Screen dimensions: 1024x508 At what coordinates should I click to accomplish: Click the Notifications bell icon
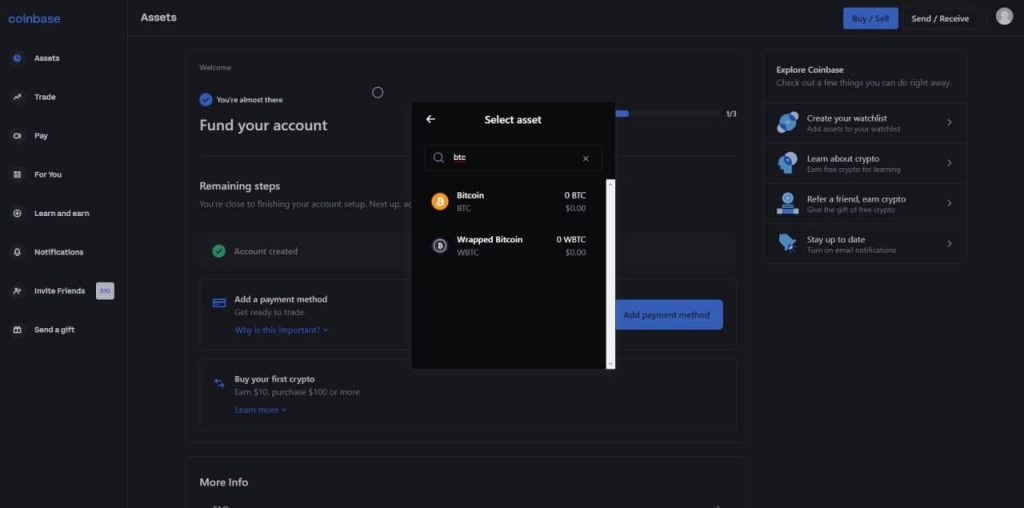[x=18, y=252]
